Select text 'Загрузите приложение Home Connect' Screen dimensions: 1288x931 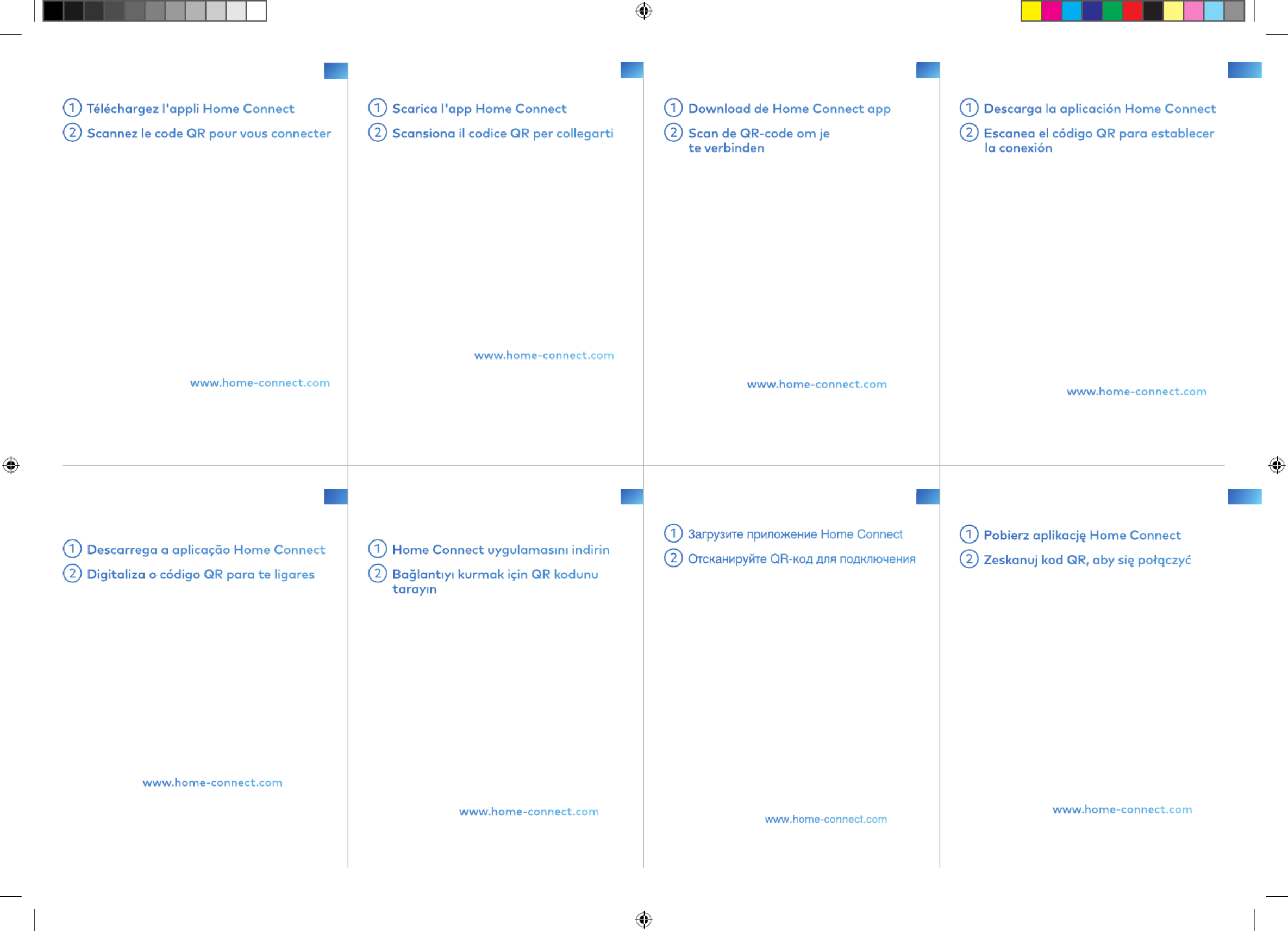(x=795, y=534)
